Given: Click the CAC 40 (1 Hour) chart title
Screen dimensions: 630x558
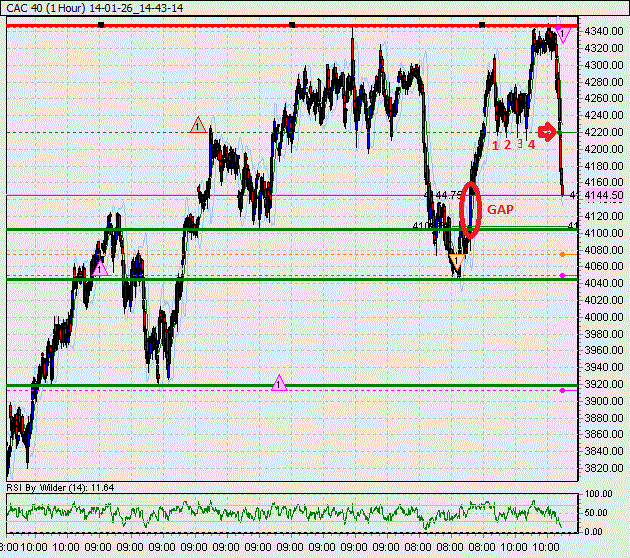Looking at the screenshot, I should click(94, 8).
